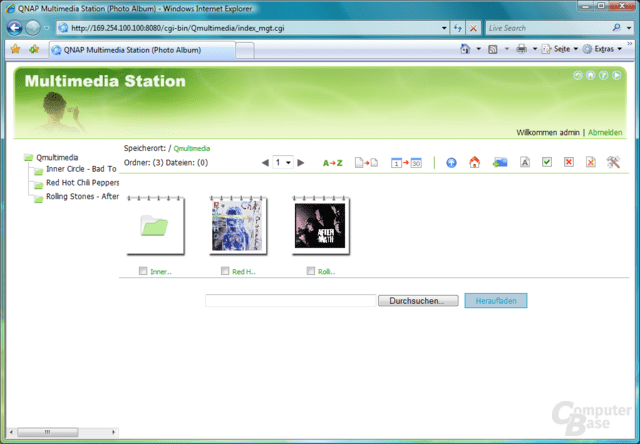Sort albums alphabetically with A→Z icon
This screenshot has width=640, height=444.
pos(333,163)
